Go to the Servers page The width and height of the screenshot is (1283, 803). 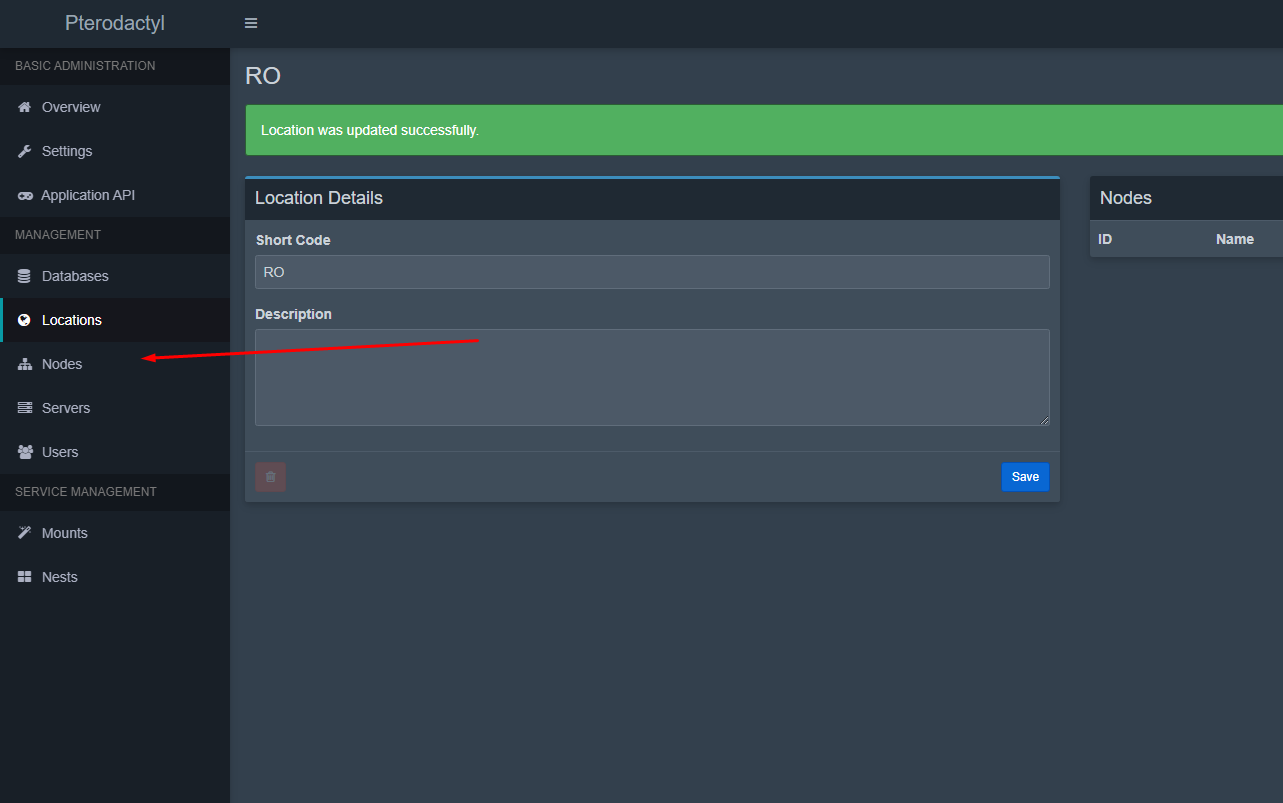click(66, 408)
